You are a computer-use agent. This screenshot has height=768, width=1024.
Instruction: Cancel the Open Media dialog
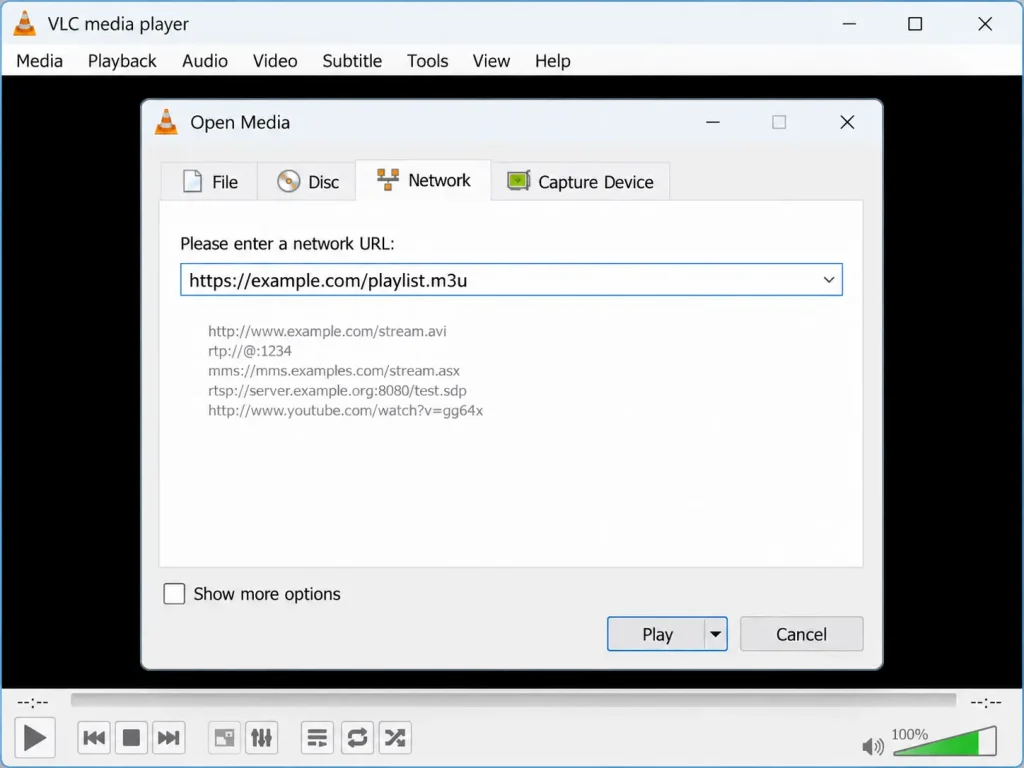pos(801,634)
